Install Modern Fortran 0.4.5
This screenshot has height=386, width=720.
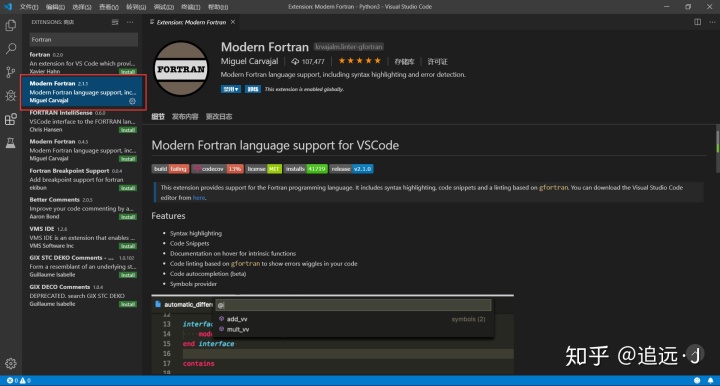click(128, 159)
